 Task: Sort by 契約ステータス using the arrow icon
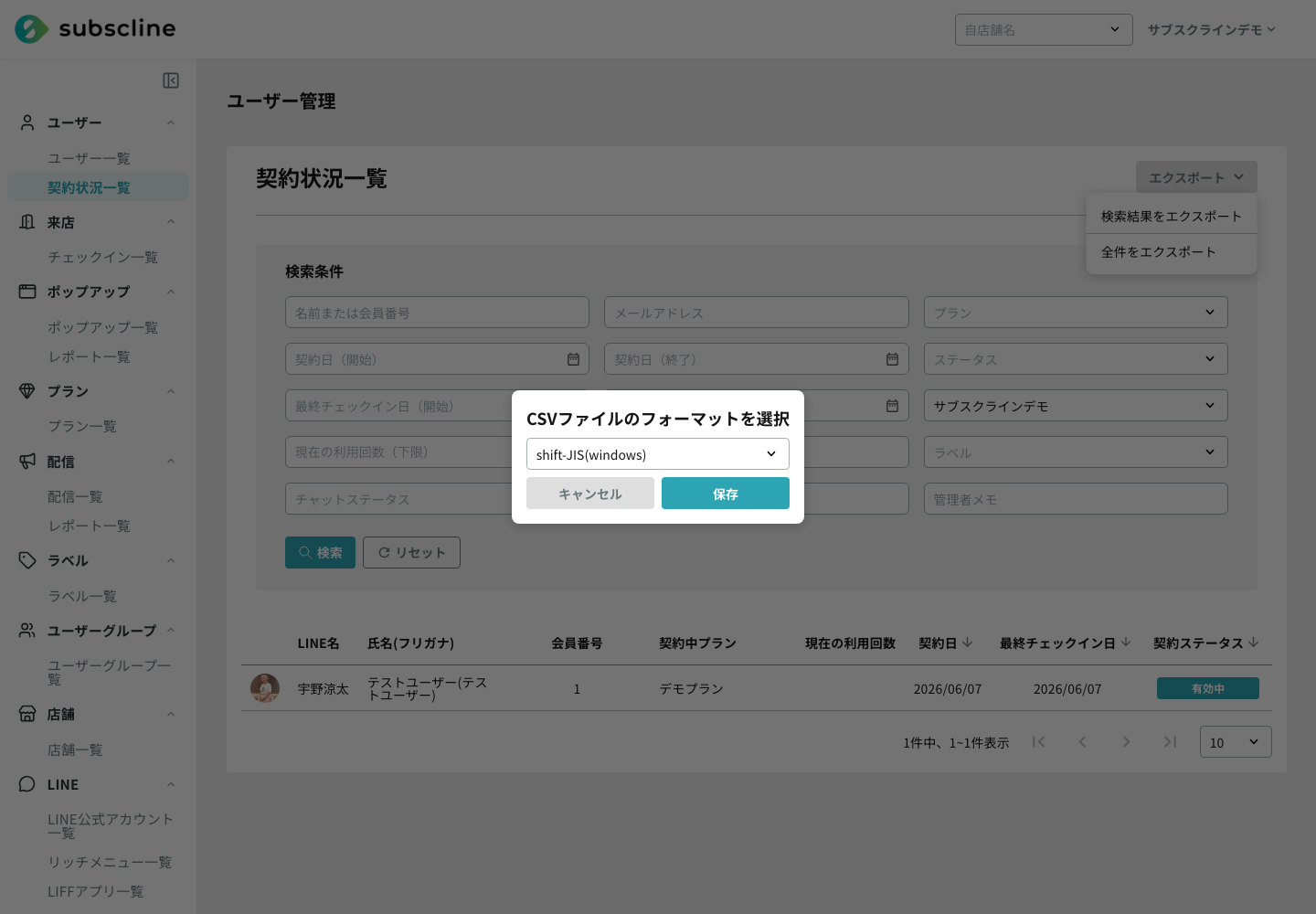[1254, 643]
